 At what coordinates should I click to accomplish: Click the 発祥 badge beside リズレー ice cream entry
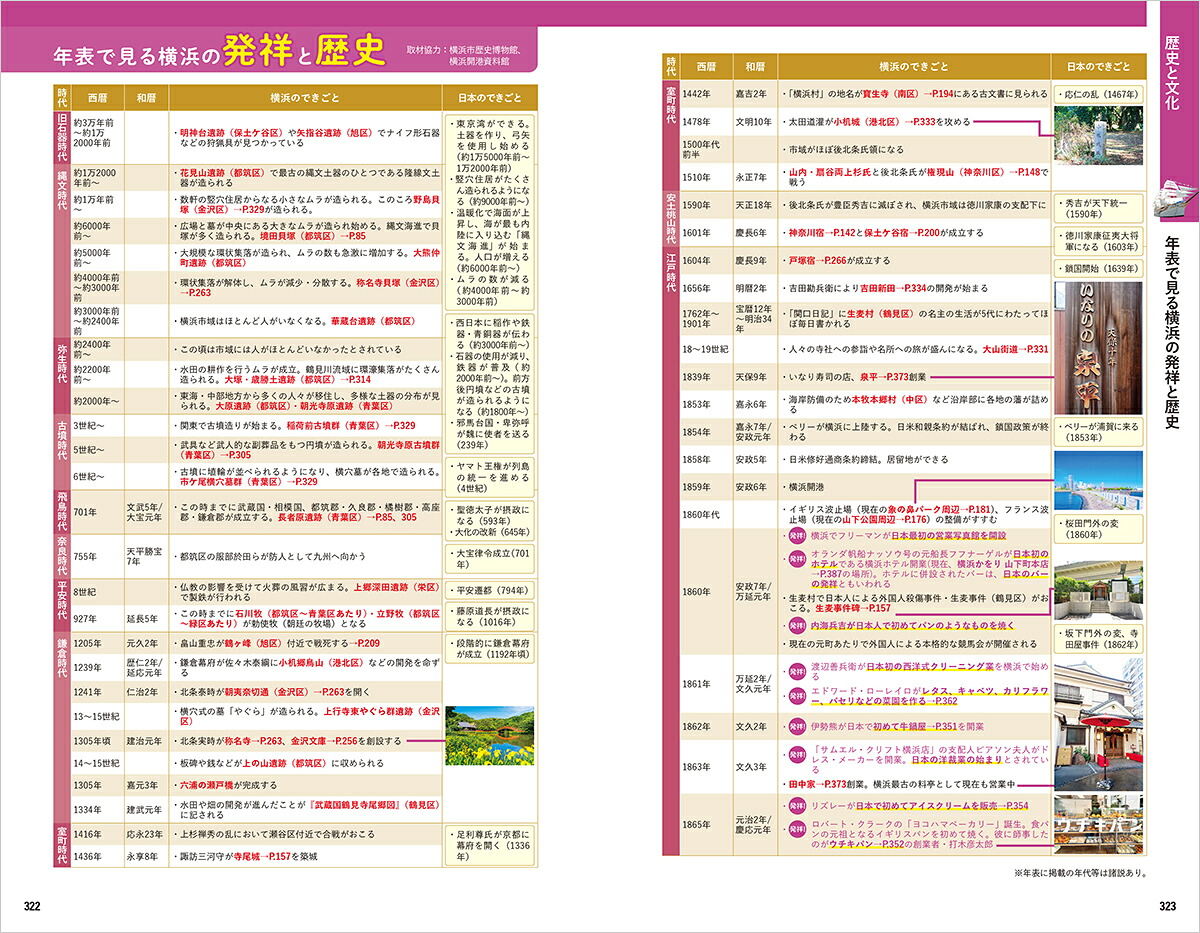pos(797,805)
